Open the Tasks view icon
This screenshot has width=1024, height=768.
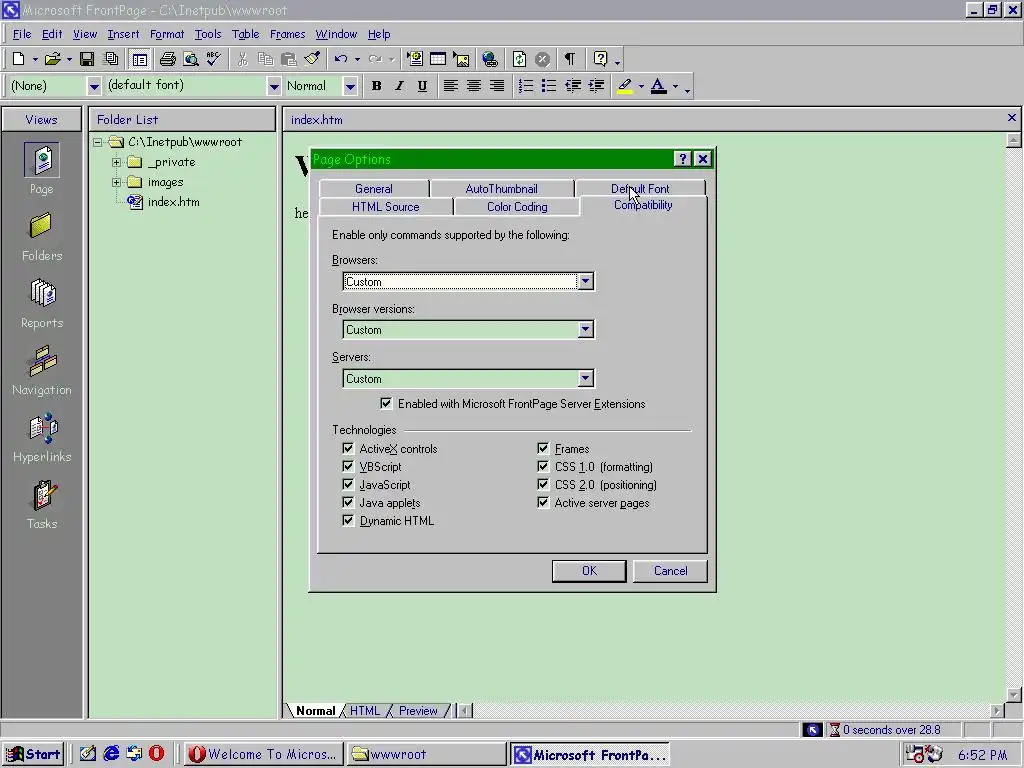coord(42,505)
